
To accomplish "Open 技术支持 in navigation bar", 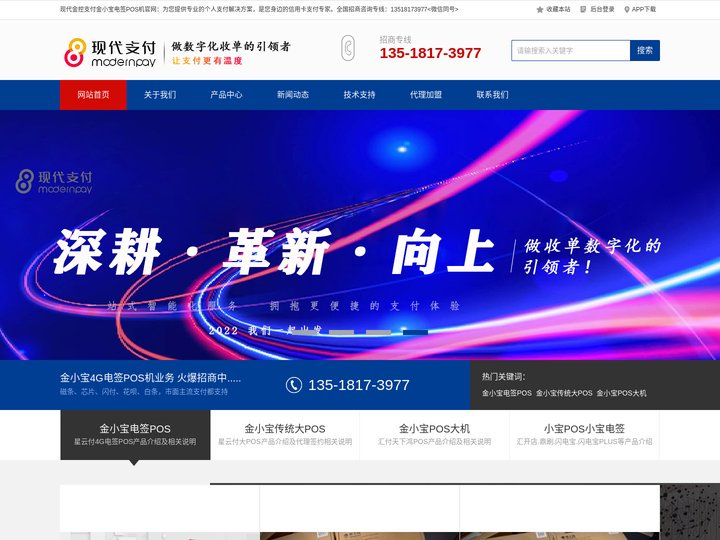I will [x=360, y=95].
